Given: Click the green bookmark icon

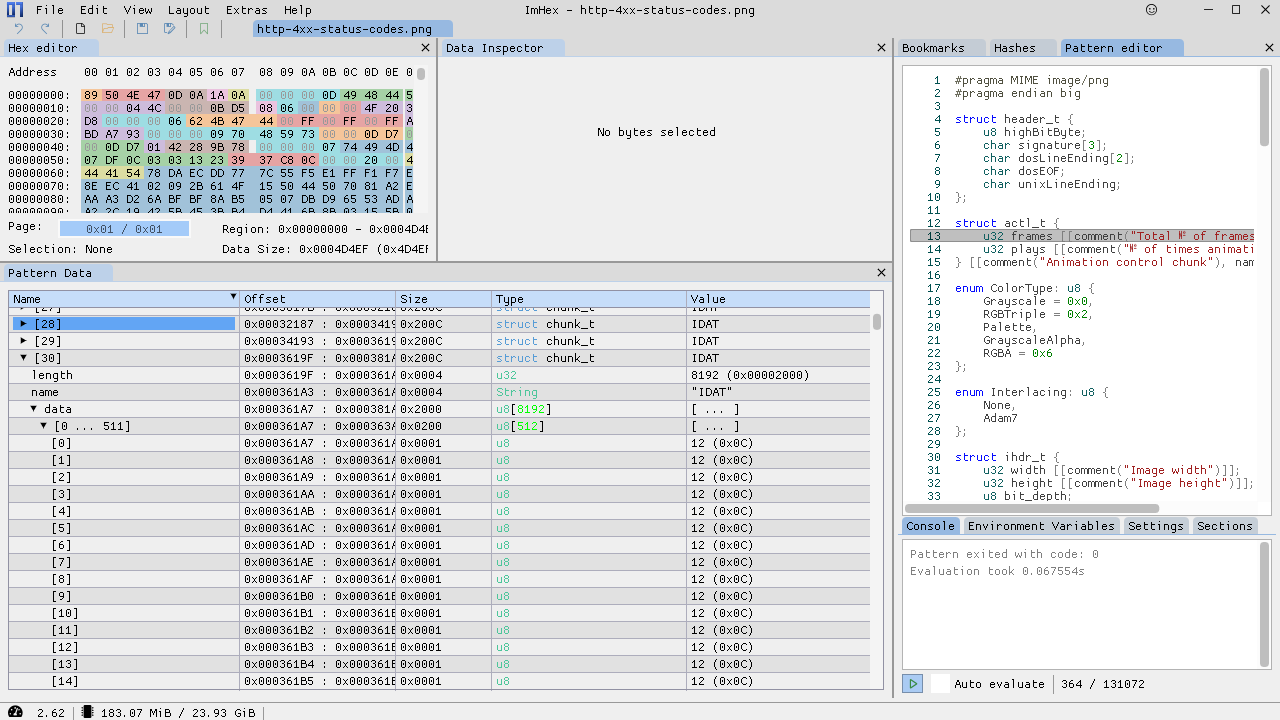Looking at the screenshot, I should pos(204,29).
